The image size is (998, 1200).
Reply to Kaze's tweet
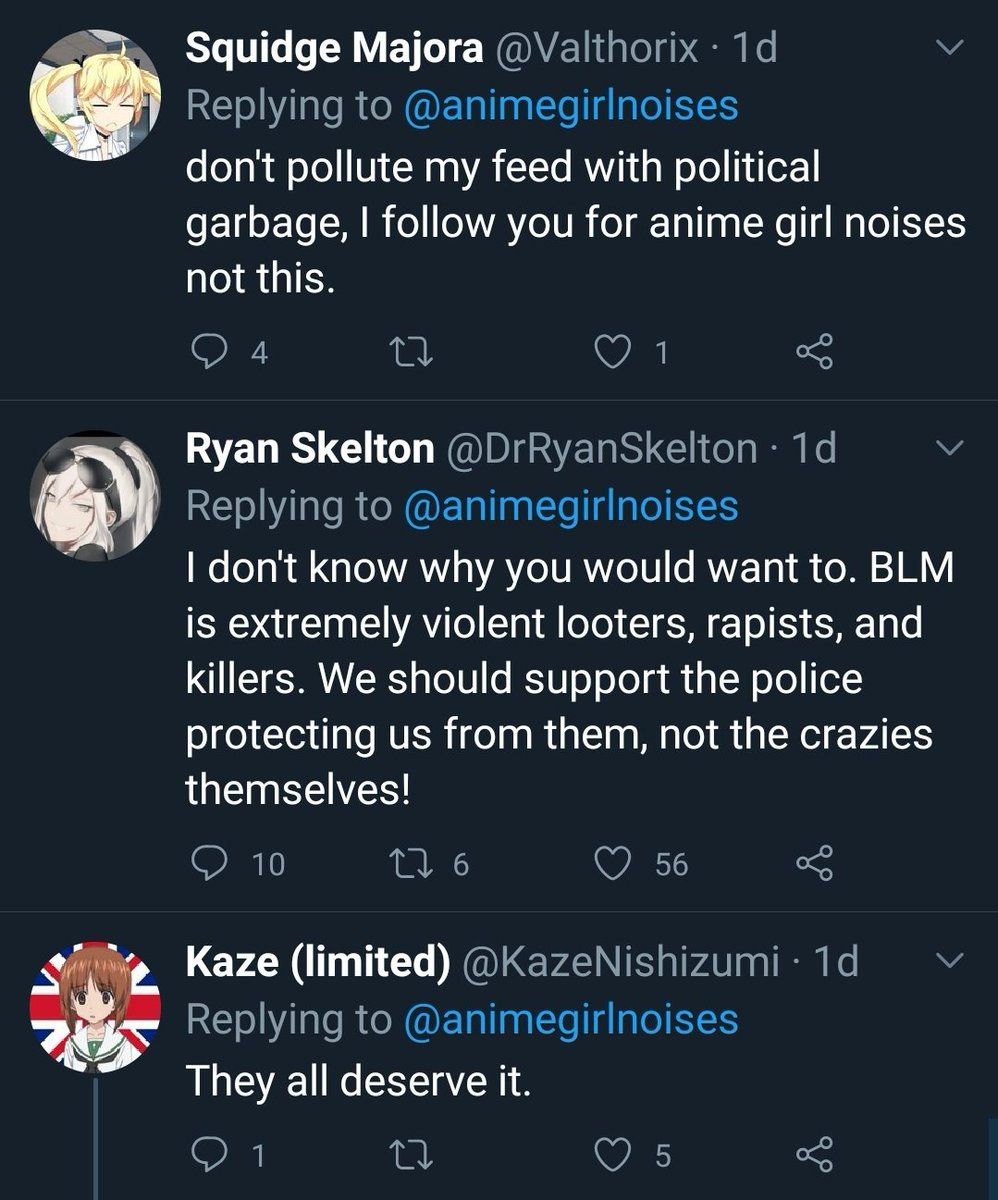pos(207,1156)
